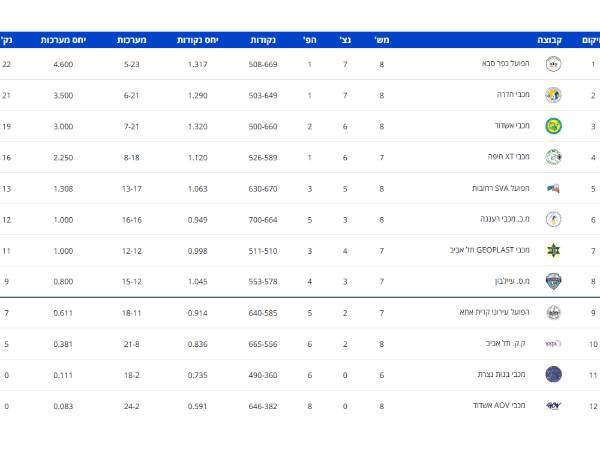600x450 pixels.
Task: Click the מכבי GEOPLAST תל אביב star logo
Action: pyautogui.click(x=553, y=250)
